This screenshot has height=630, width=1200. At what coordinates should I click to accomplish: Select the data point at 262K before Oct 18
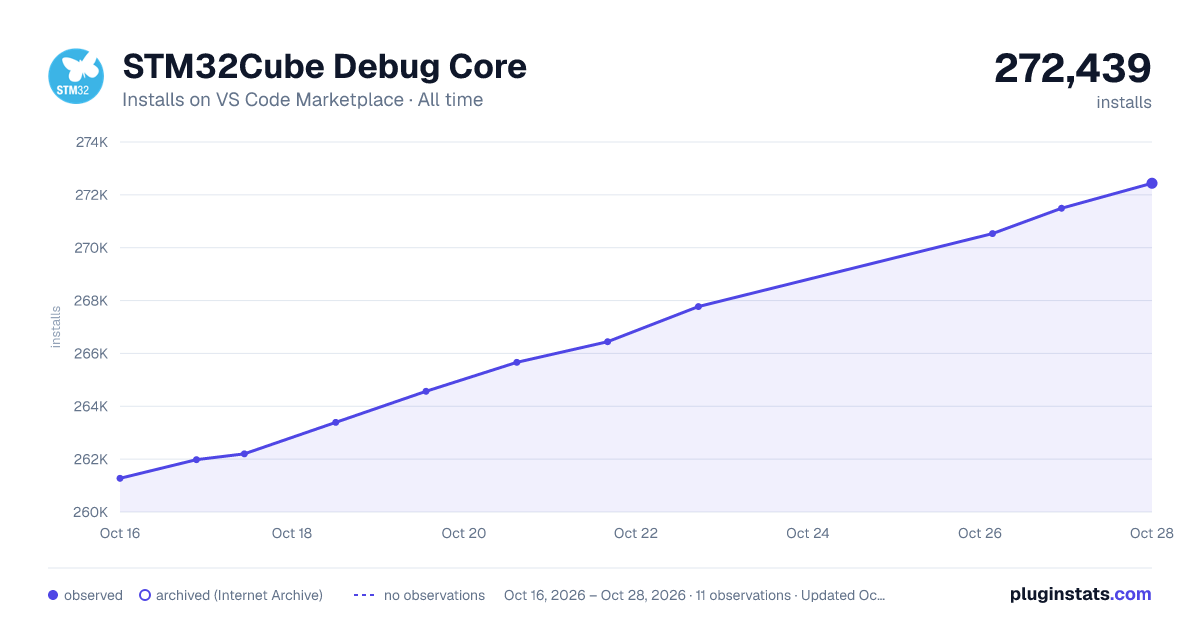(196, 459)
